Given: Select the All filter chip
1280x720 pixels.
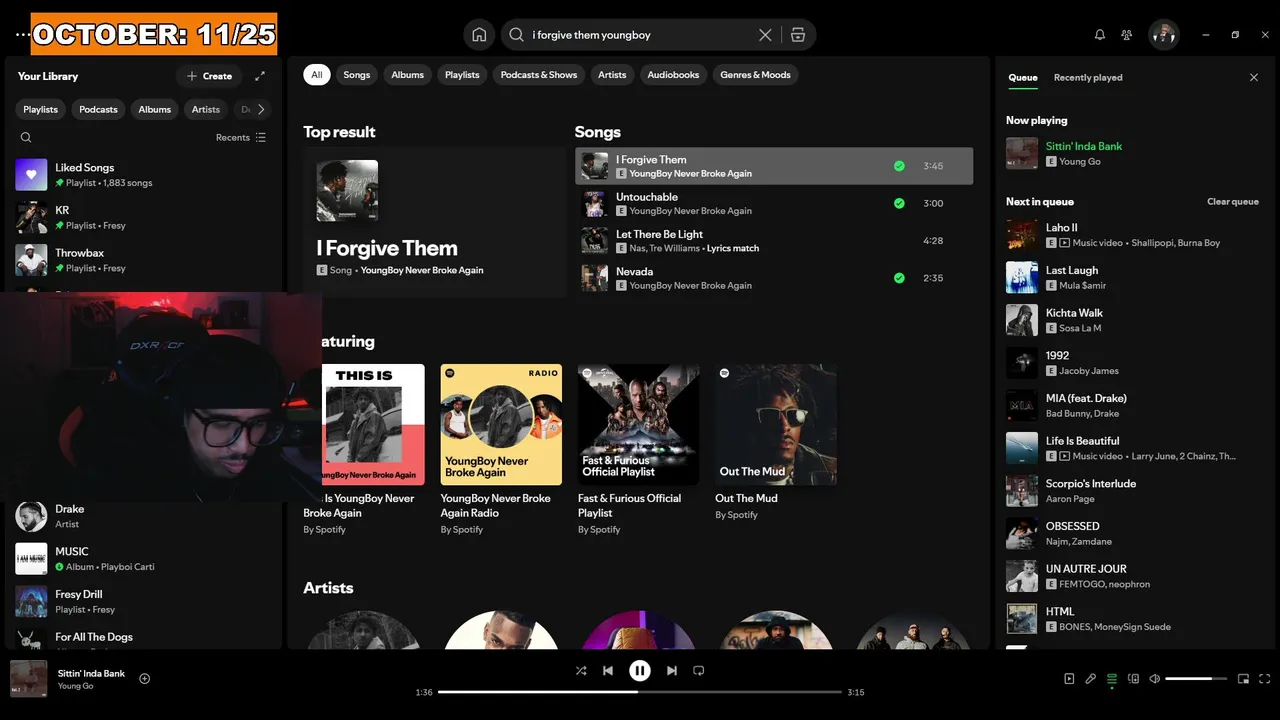Looking at the screenshot, I should click(317, 75).
